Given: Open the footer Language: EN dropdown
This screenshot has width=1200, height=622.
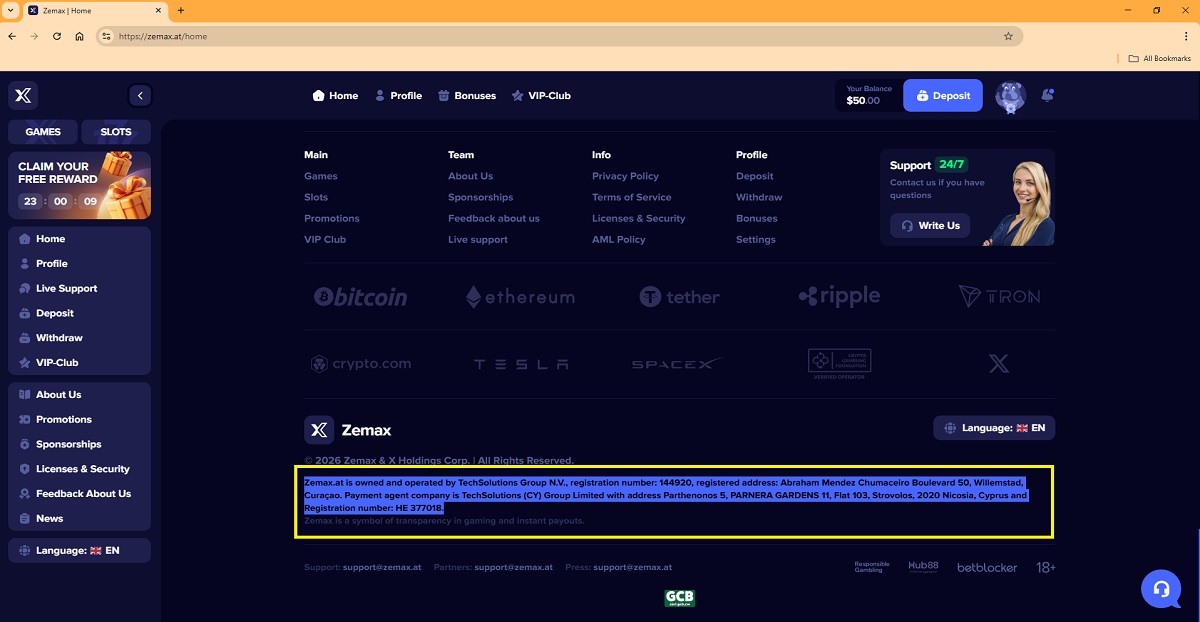Looking at the screenshot, I should click(x=993, y=428).
